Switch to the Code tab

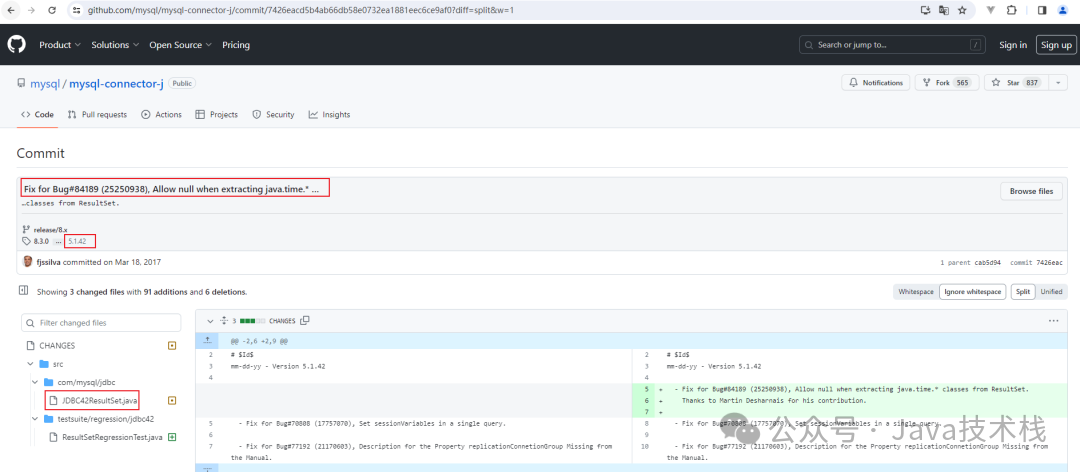coord(37,114)
